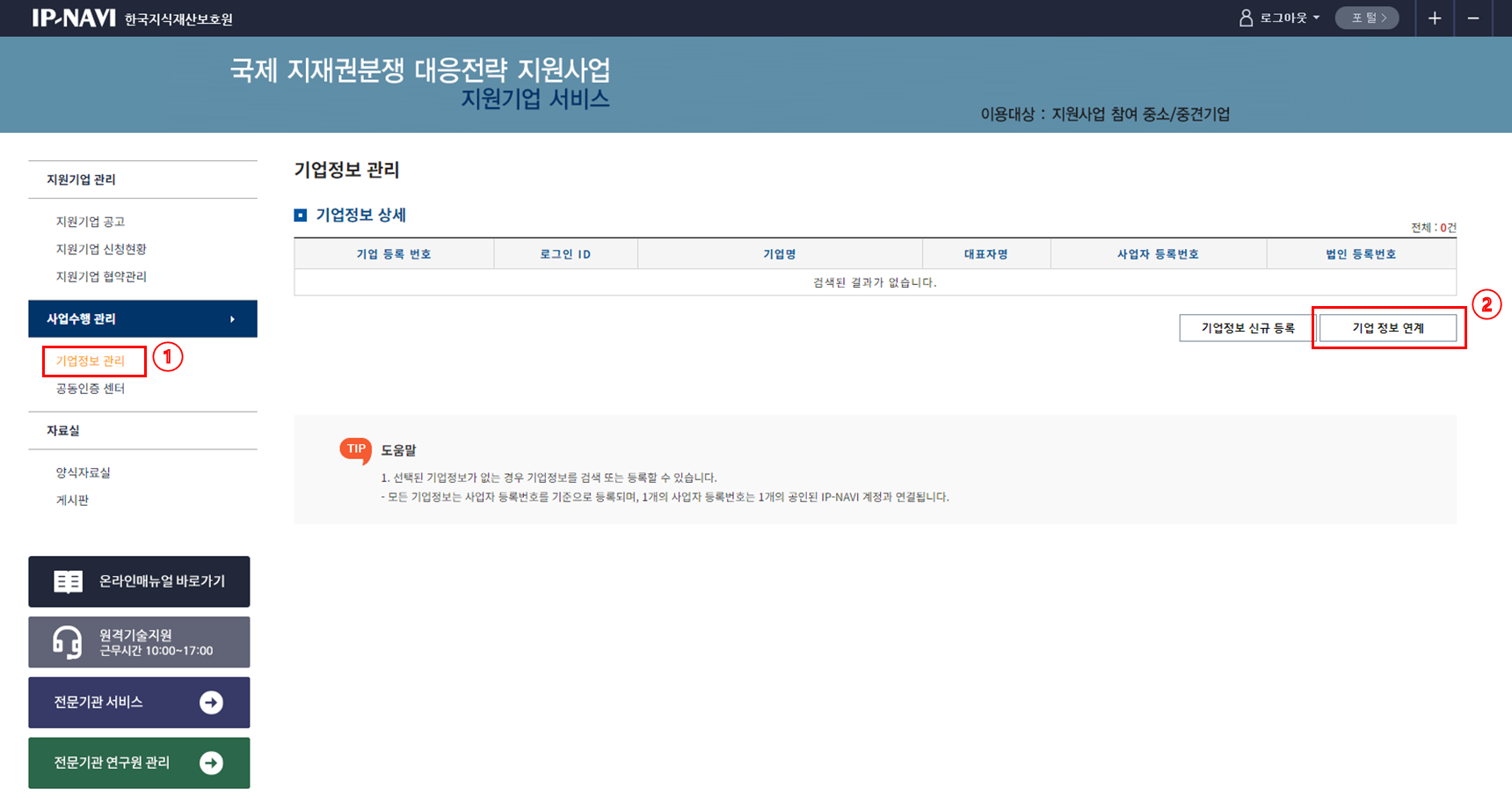Screen dimensions: 1512x796
Task: Go to 지원기업 협약관리
Action: point(101,276)
